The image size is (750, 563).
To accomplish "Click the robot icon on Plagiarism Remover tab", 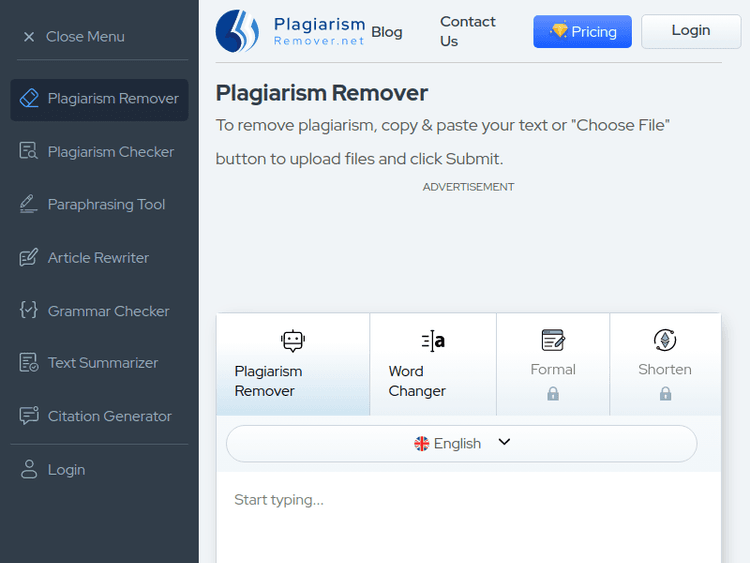I will [293, 341].
